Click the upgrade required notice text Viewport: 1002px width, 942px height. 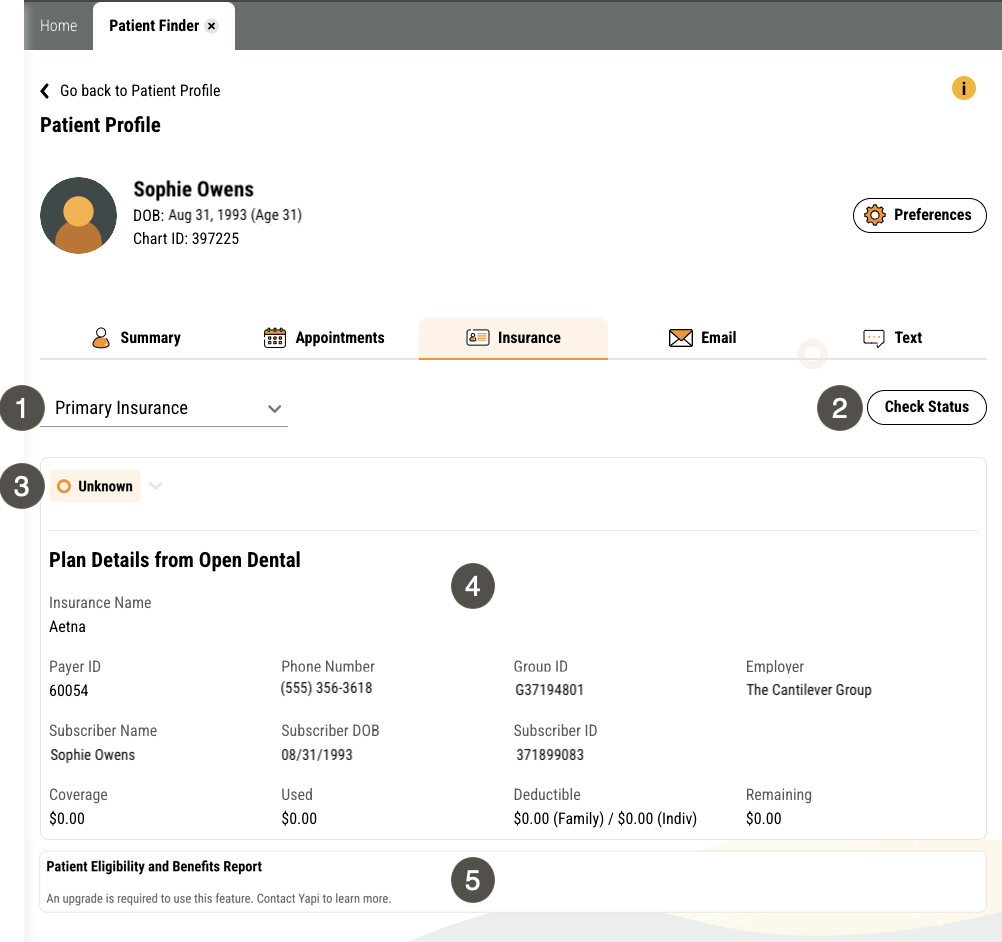click(219, 899)
